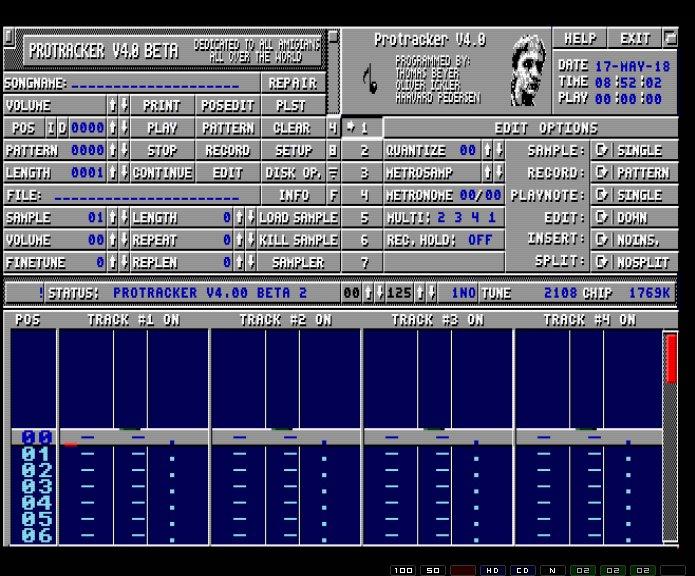Viewport: 695px width, 576px height.
Task: Mute TRACK #4 ON header
Action: click(590, 320)
